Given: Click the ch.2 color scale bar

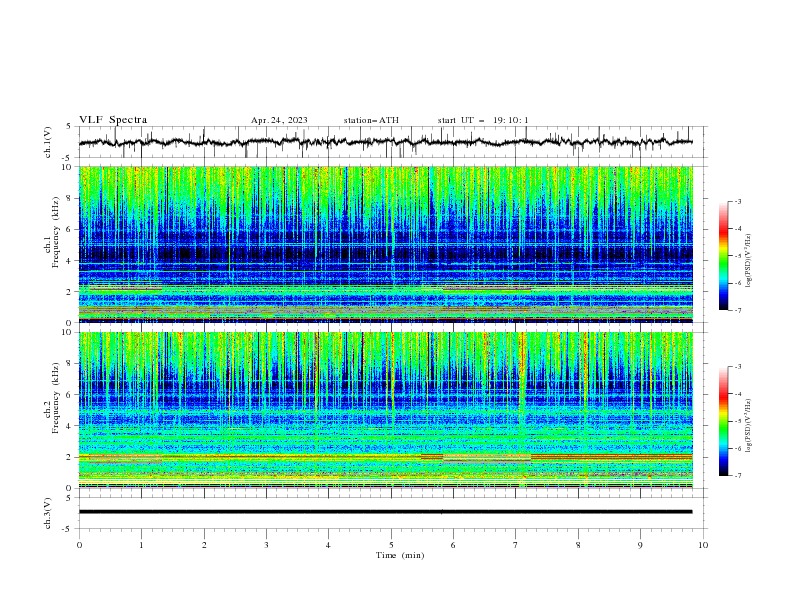Looking at the screenshot, I should 724,421.
